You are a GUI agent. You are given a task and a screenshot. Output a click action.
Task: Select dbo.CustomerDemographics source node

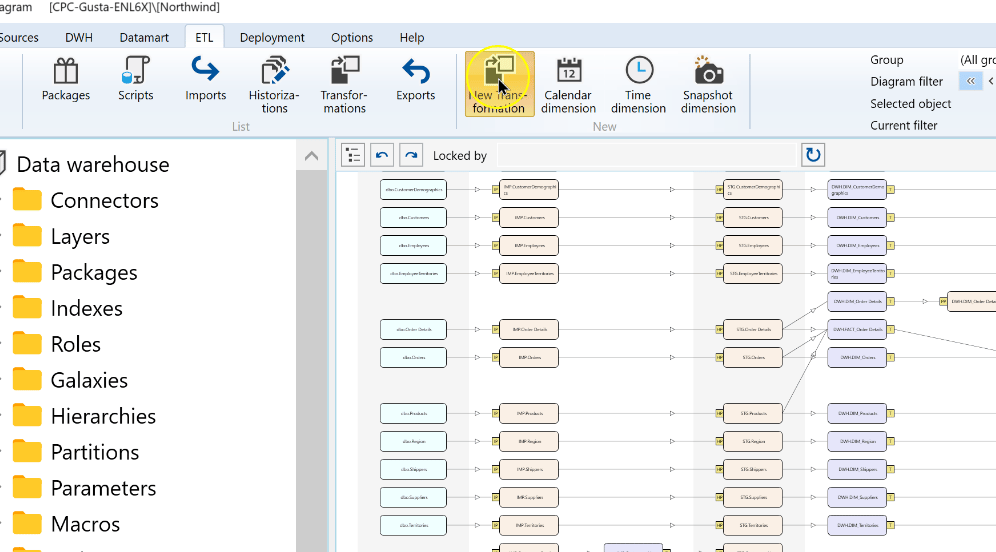pos(414,189)
